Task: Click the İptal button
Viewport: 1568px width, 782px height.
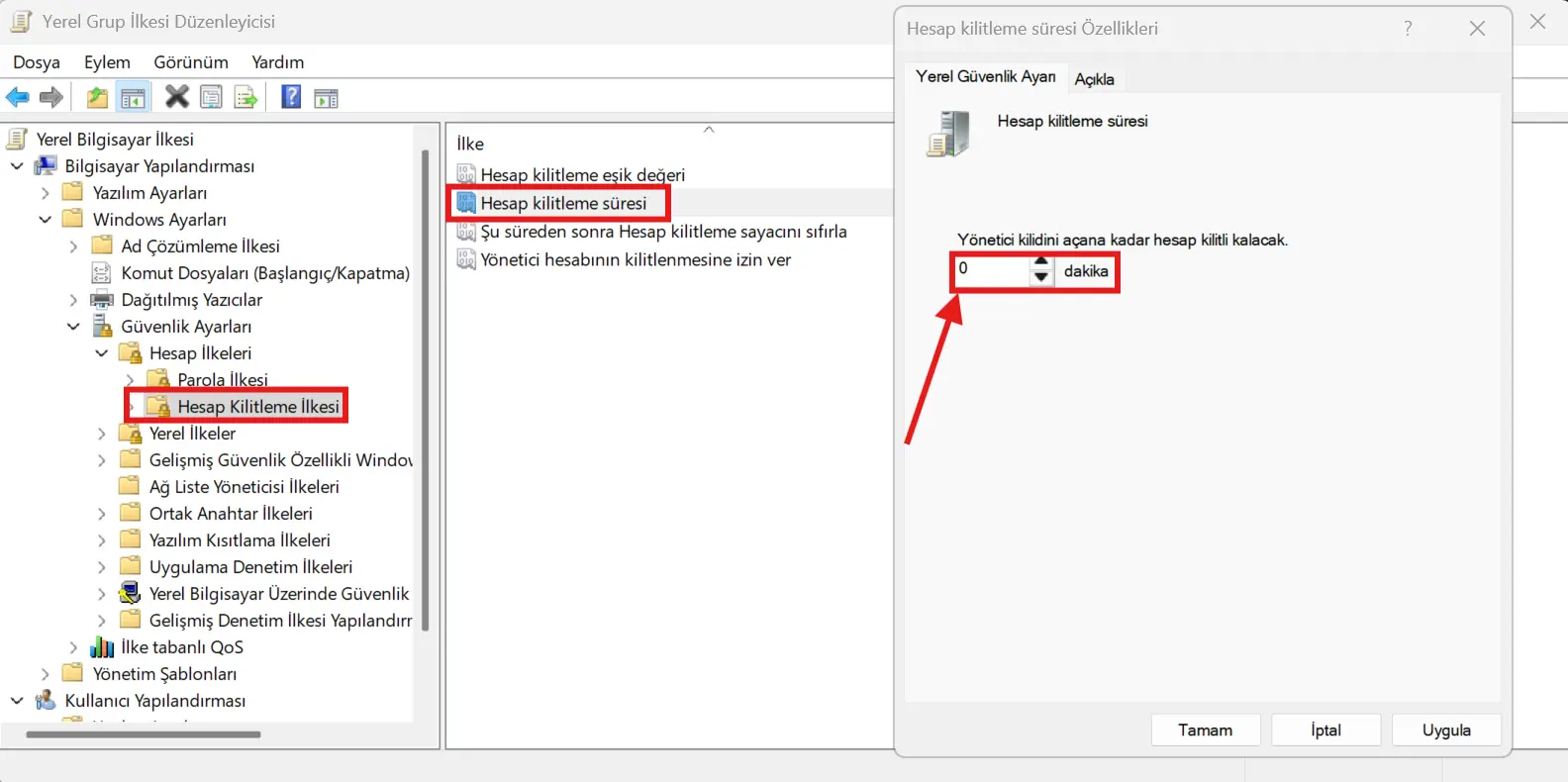Action: tap(1325, 730)
